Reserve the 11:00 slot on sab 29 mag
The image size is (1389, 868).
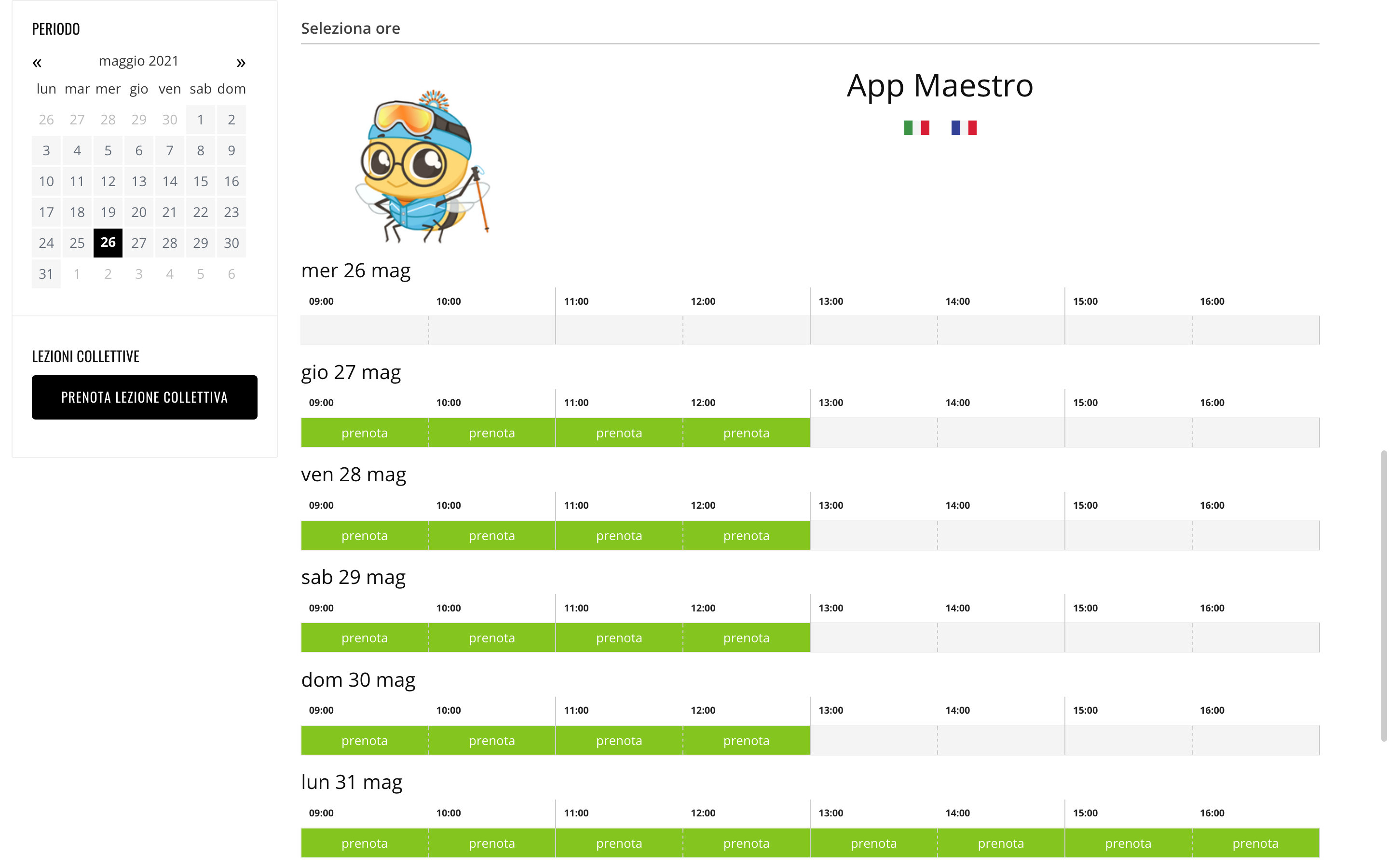(x=619, y=638)
